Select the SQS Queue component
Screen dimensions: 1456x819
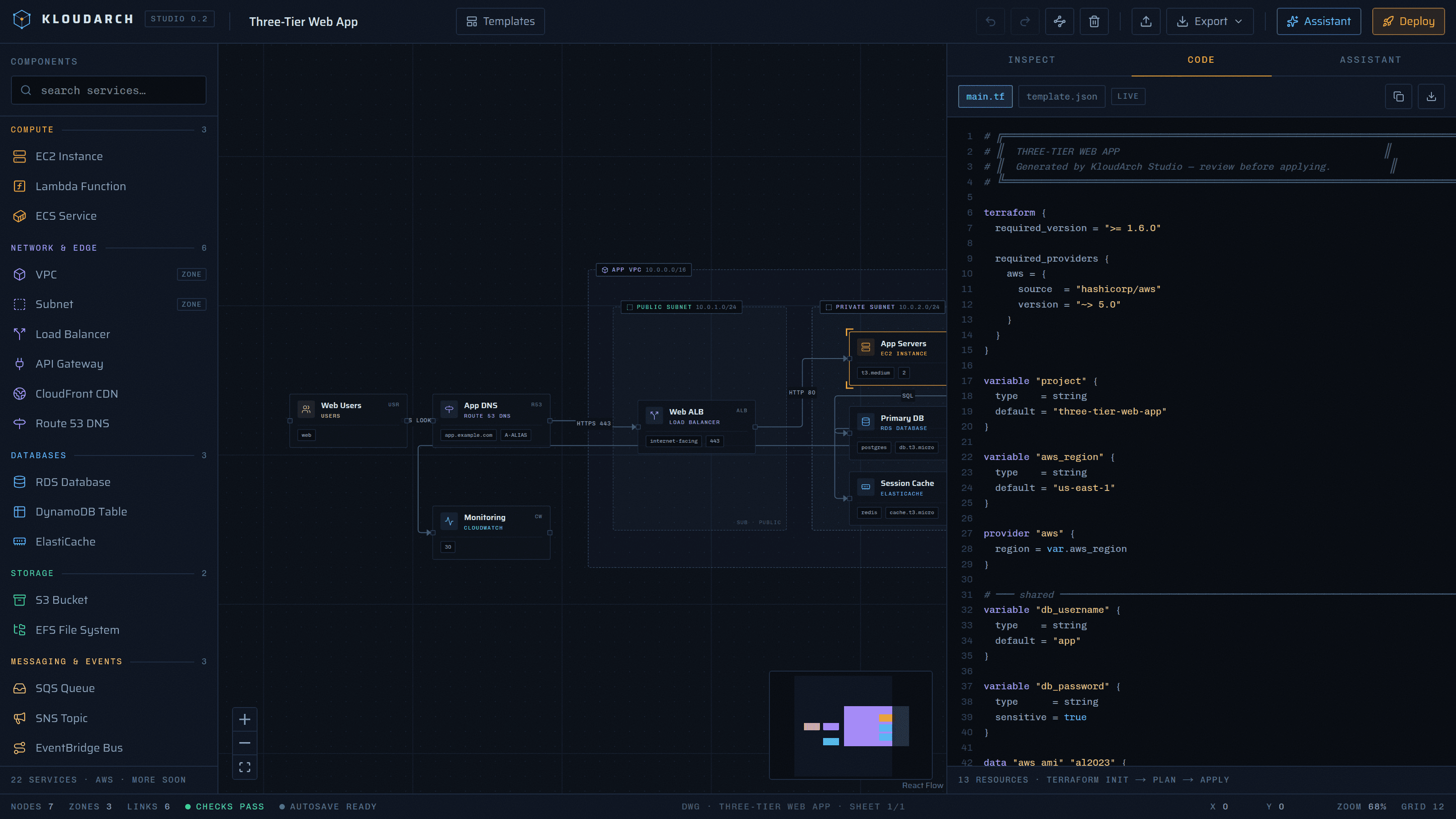click(109, 688)
